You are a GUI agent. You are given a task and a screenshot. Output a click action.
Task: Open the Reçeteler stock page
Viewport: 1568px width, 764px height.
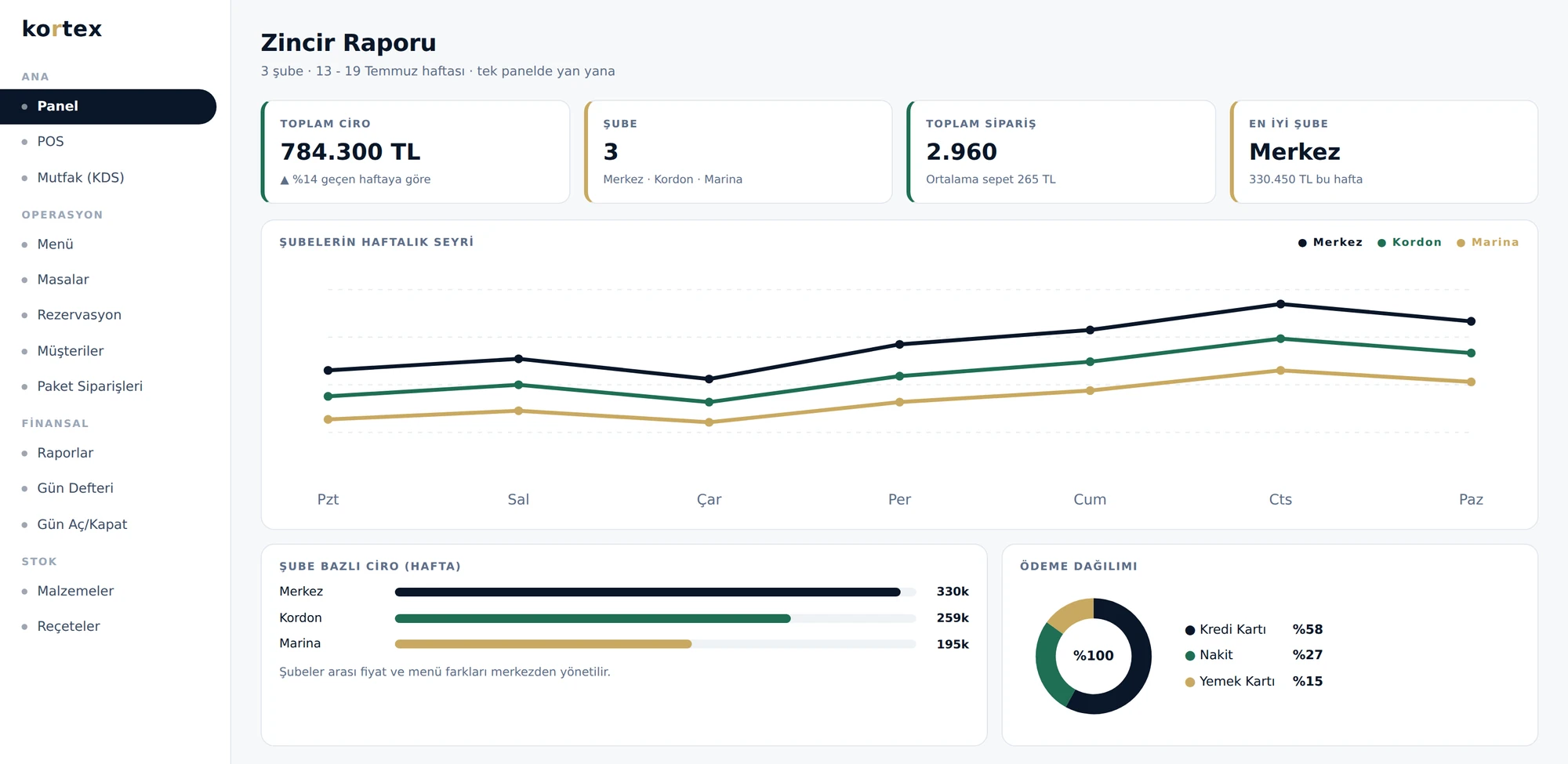pyautogui.click(x=108, y=626)
